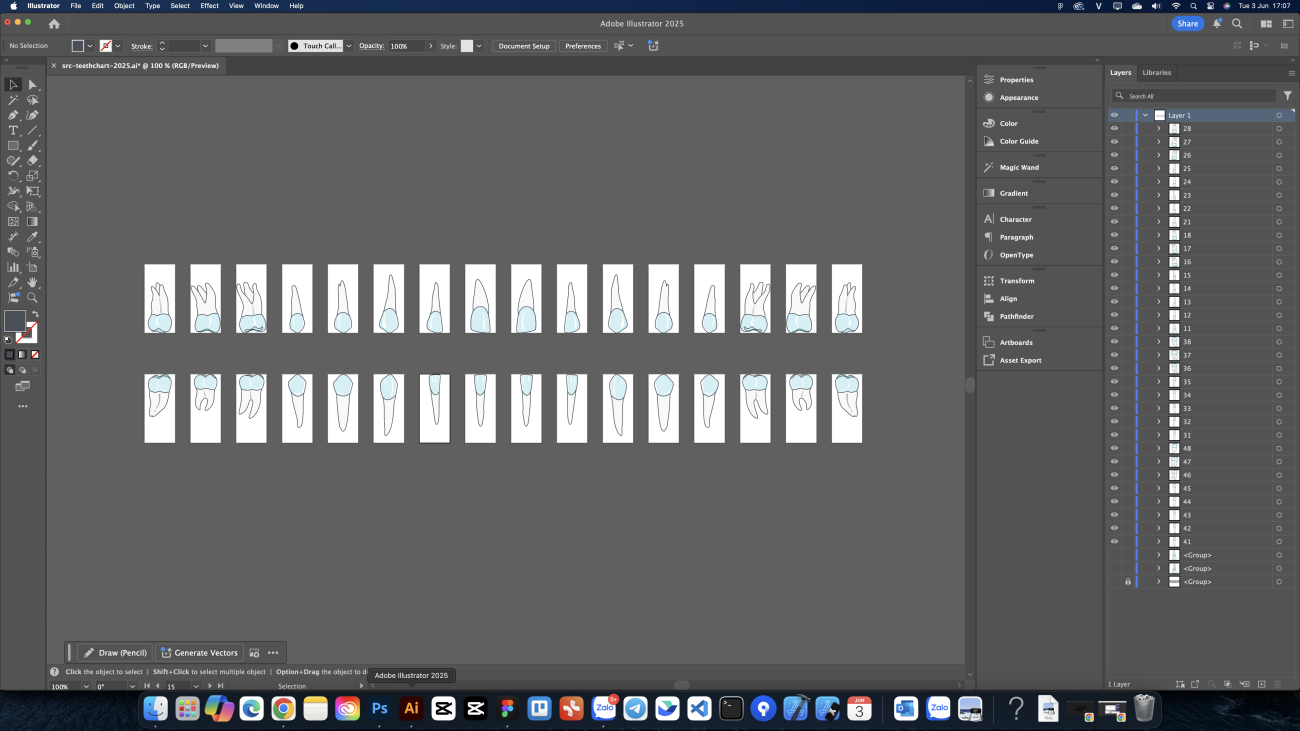The width and height of the screenshot is (1300, 731).
Task: Open the Appearance panel
Action: tap(1019, 98)
